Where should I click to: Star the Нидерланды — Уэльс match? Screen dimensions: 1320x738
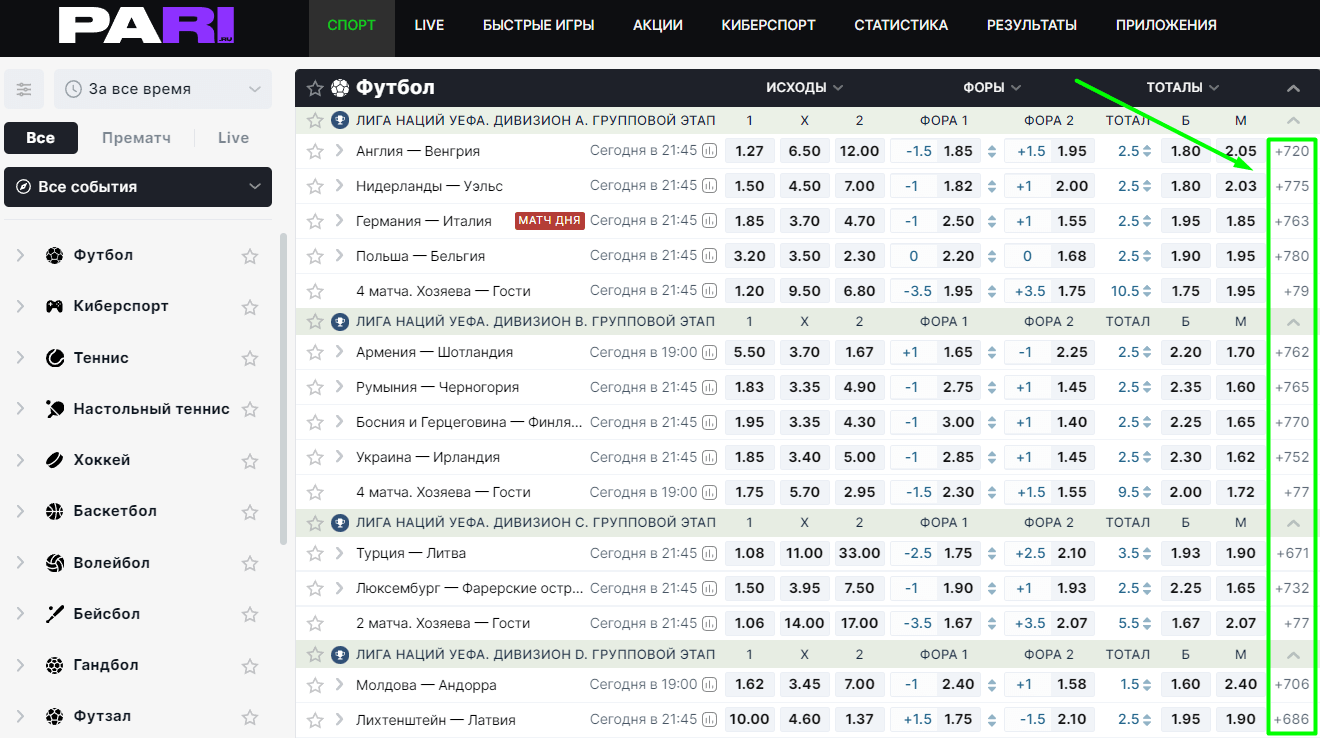(x=315, y=186)
